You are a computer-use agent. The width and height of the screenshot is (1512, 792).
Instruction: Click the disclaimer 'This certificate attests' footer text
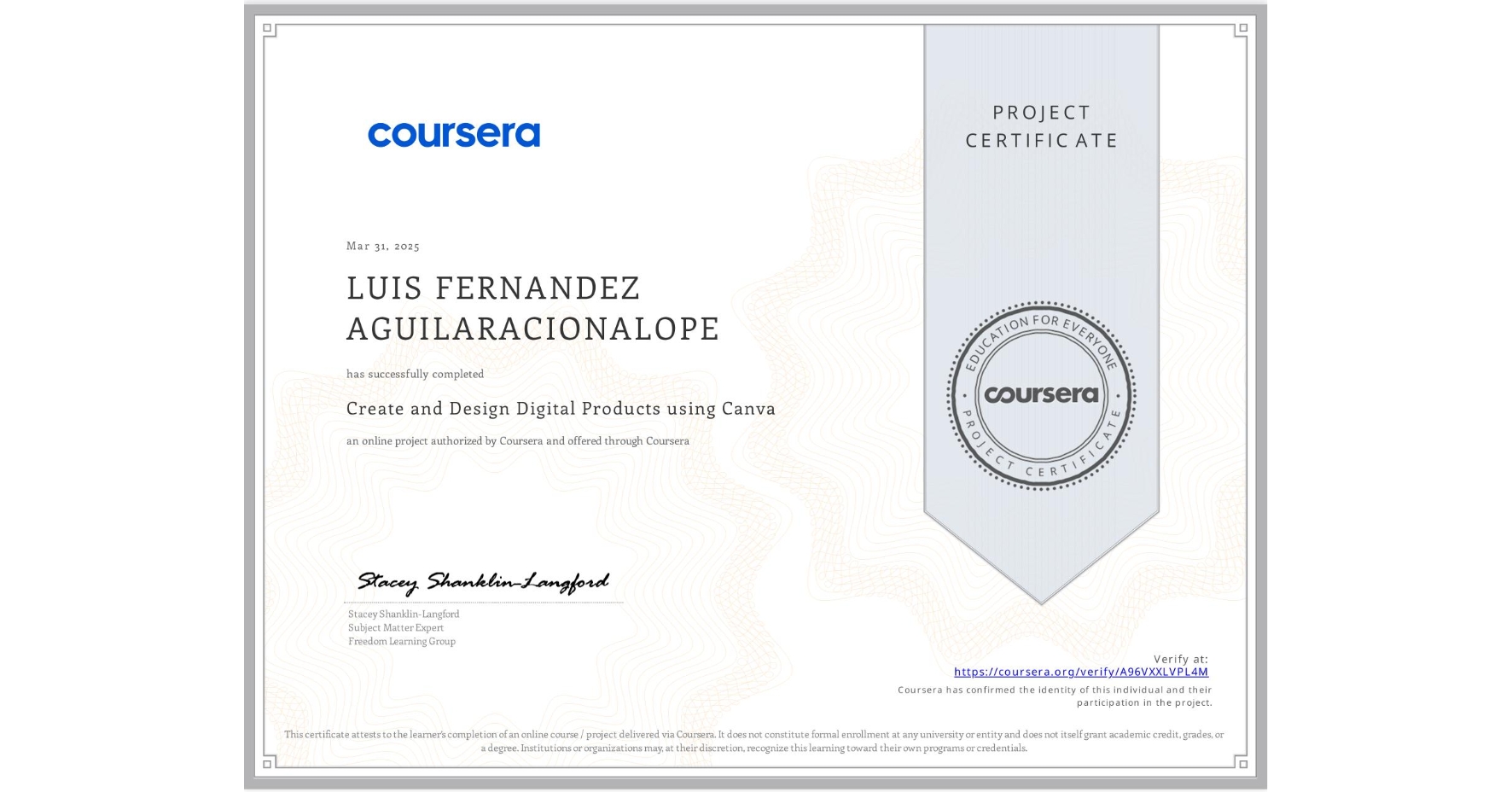[x=754, y=741]
